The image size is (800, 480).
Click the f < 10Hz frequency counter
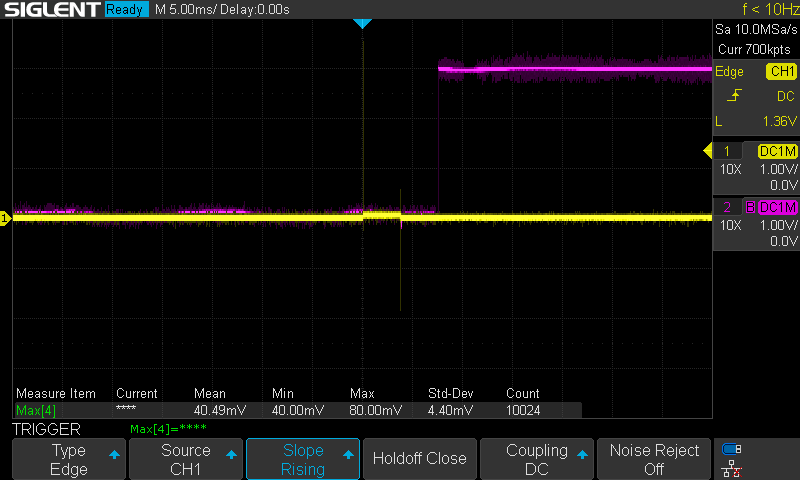tap(770, 9)
